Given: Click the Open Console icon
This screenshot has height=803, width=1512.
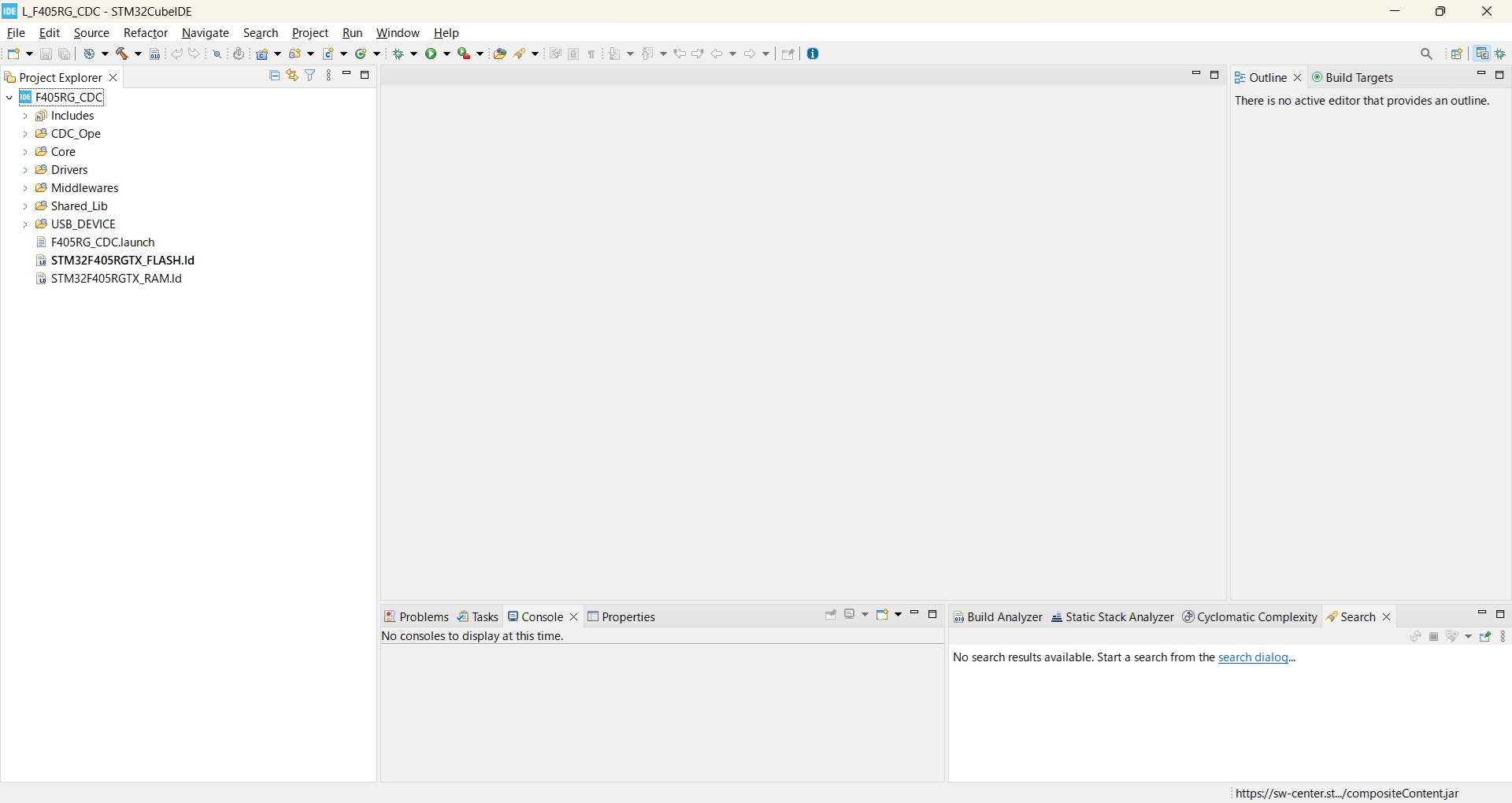Looking at the screenshot, I should click(884, 615).
